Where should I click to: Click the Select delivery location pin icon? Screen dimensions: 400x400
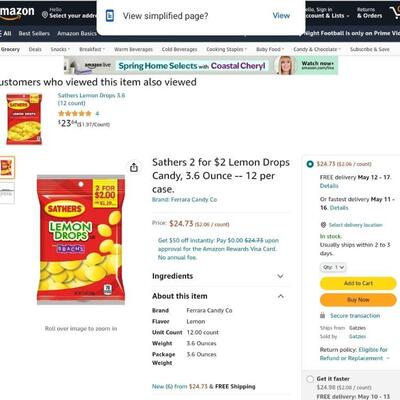click(323, 225)
